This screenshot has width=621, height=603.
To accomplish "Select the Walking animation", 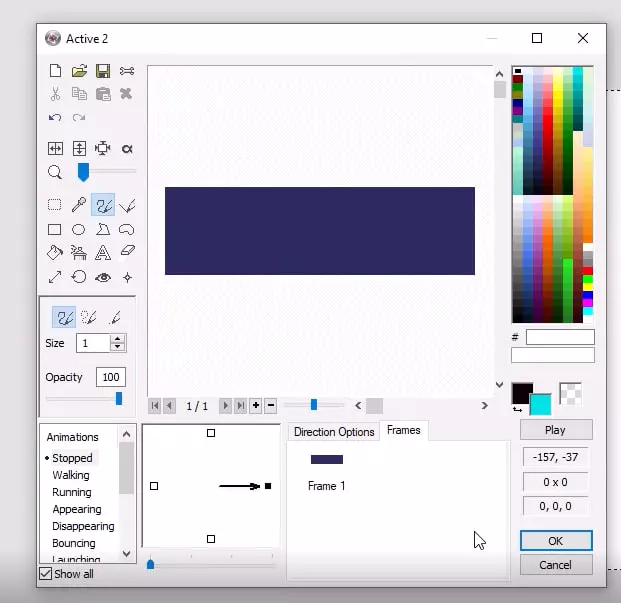I will click(x=71, y=475).
